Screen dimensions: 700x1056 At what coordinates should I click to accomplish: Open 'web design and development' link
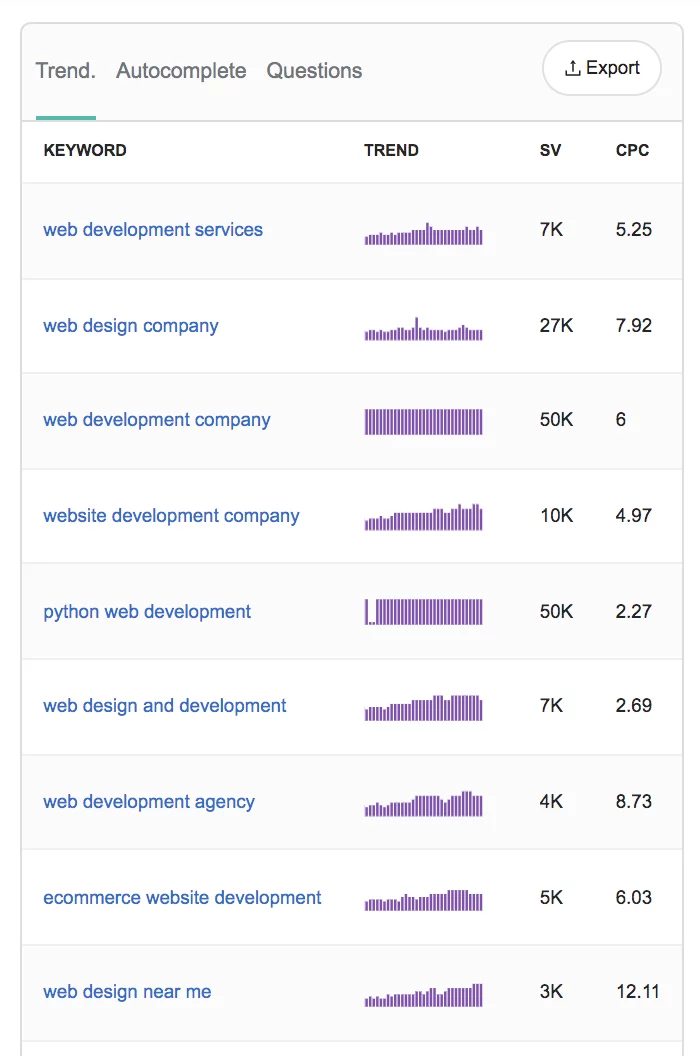tap(165, 706)
